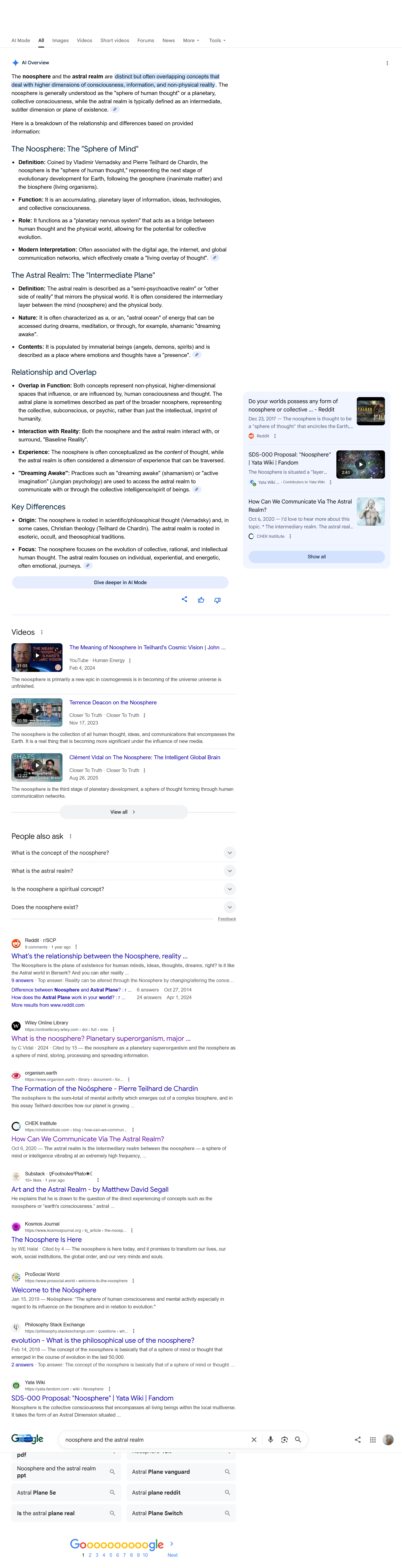Click Dive deeper in AI Mode button
The height and width of the screenshot is (1568, 402).
click(120, 583)
